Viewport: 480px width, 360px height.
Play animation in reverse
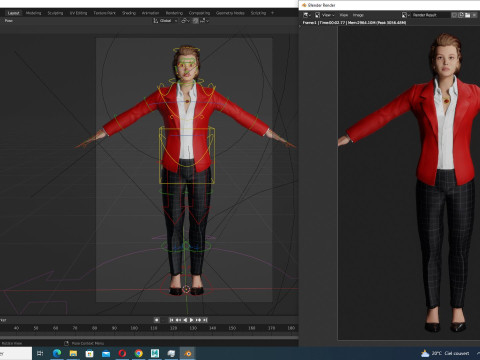point(185,320)
